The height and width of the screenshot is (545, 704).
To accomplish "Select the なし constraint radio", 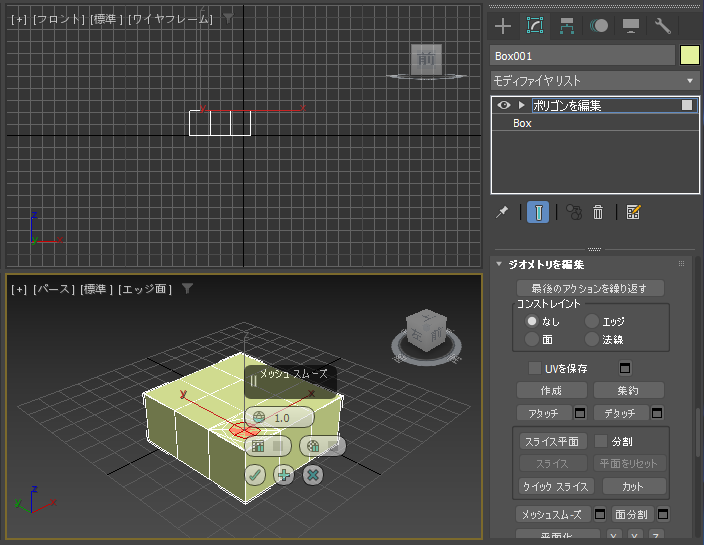I will [x=532, y=321].
